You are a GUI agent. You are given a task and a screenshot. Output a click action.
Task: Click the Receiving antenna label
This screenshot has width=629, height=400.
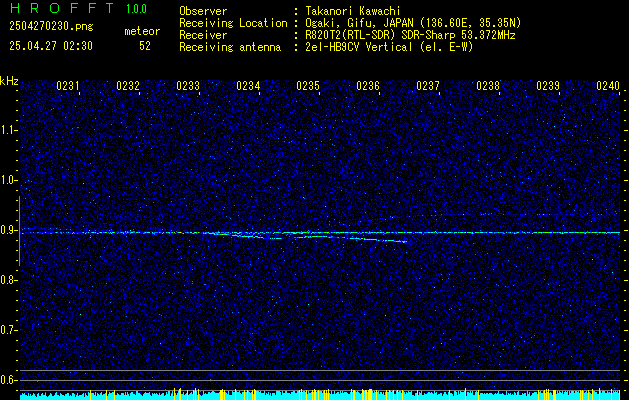tap(230, 47)
